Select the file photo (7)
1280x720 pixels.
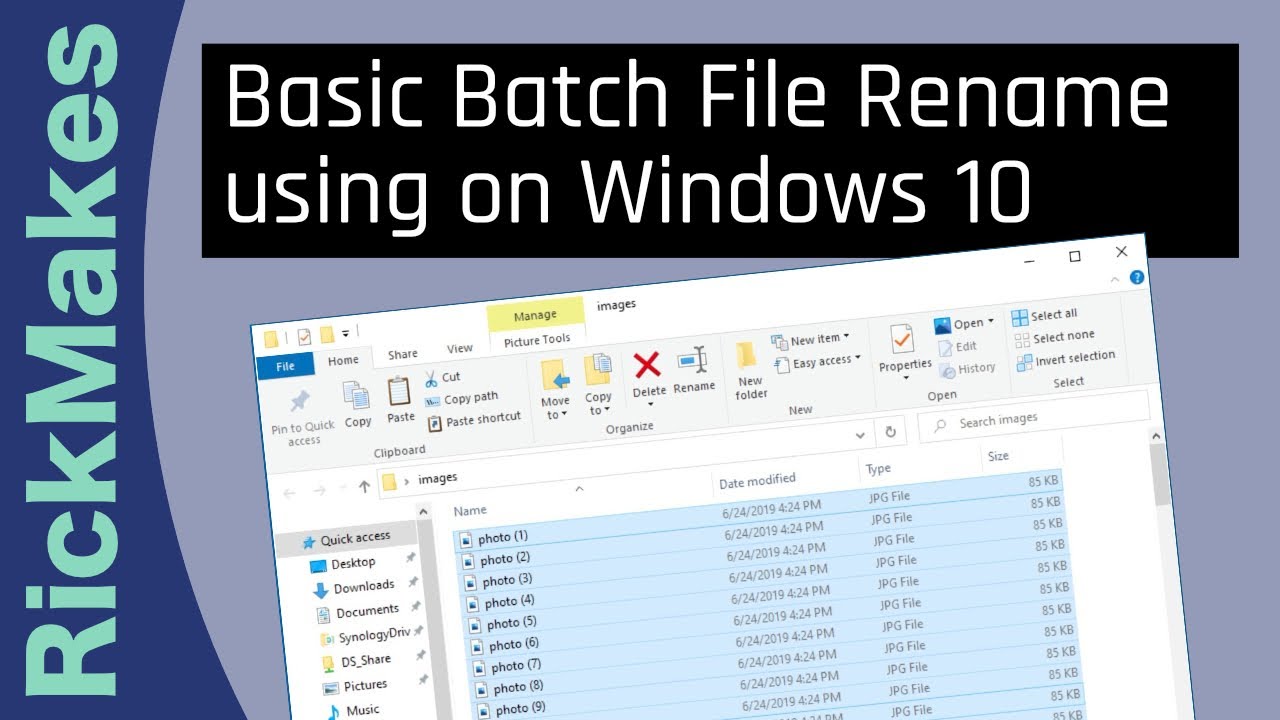515,666
